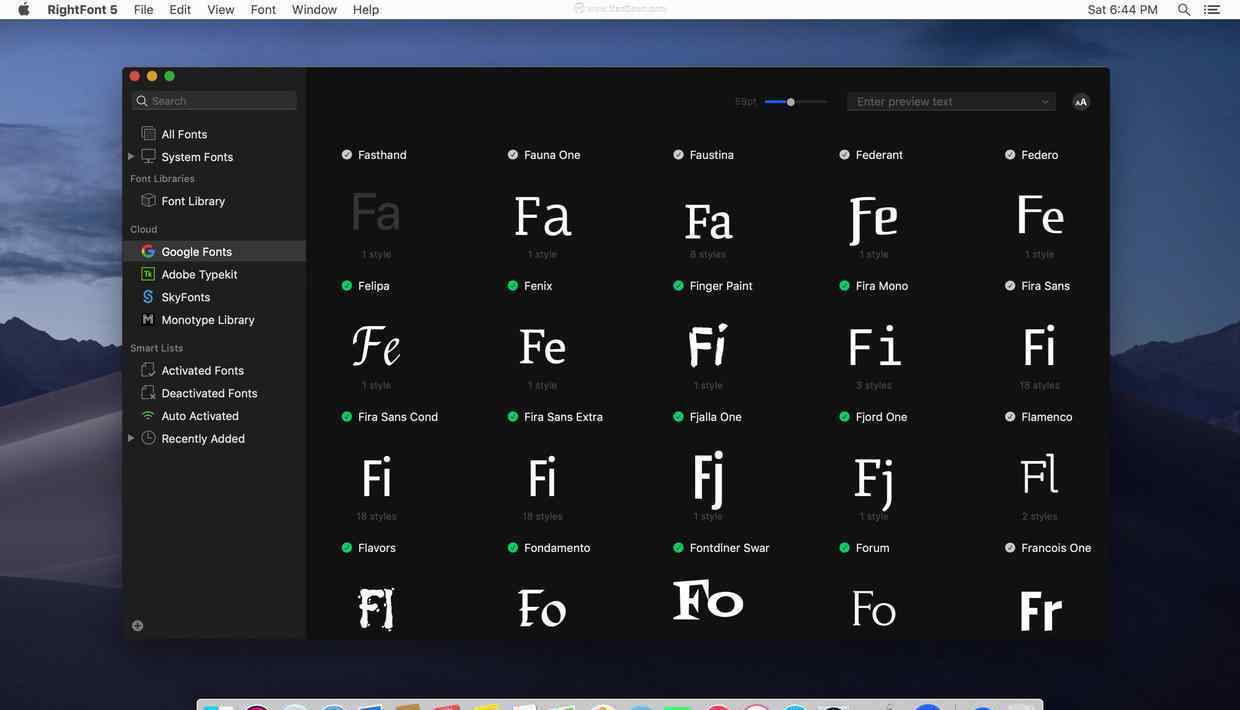Click the Recently Added clock icon
Screen dimensions: 1240x710
[148, 438]
